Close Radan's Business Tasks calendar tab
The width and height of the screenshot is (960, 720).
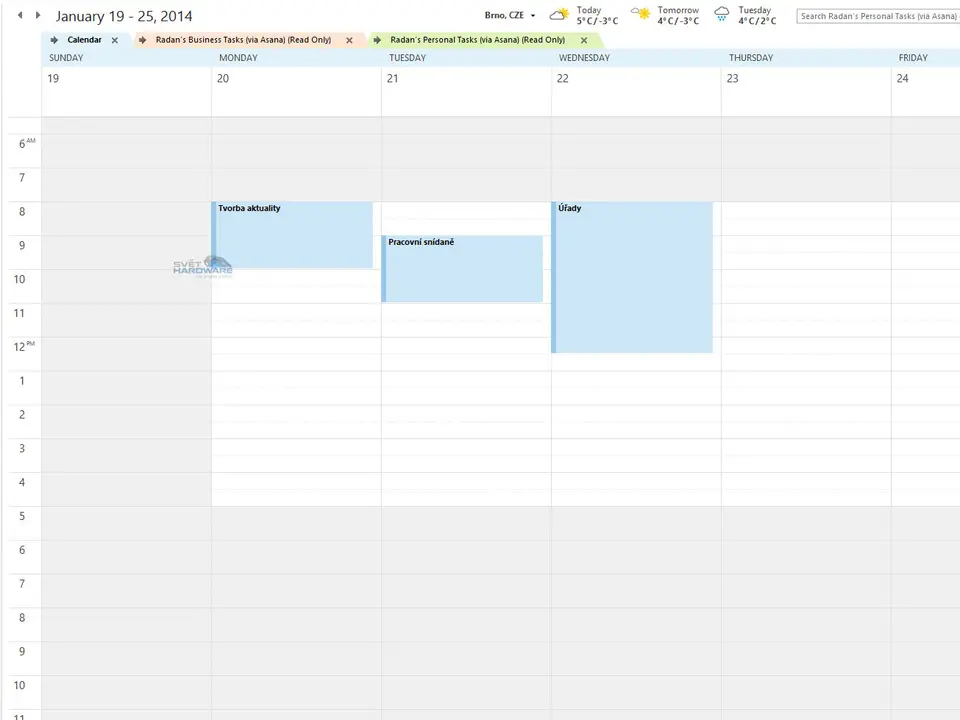point(349,40)
